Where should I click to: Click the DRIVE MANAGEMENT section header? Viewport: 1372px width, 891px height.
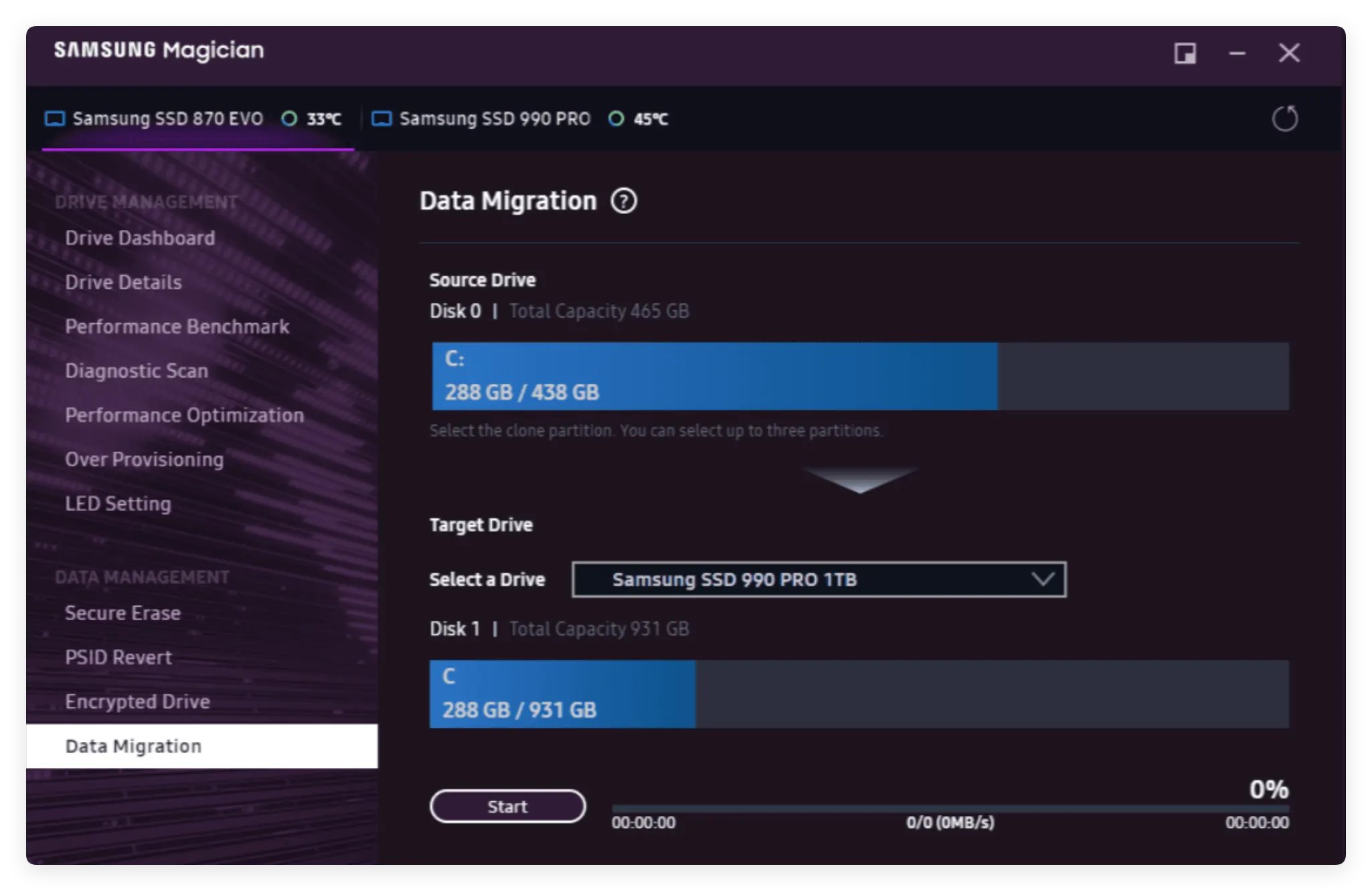coord(146,202)
